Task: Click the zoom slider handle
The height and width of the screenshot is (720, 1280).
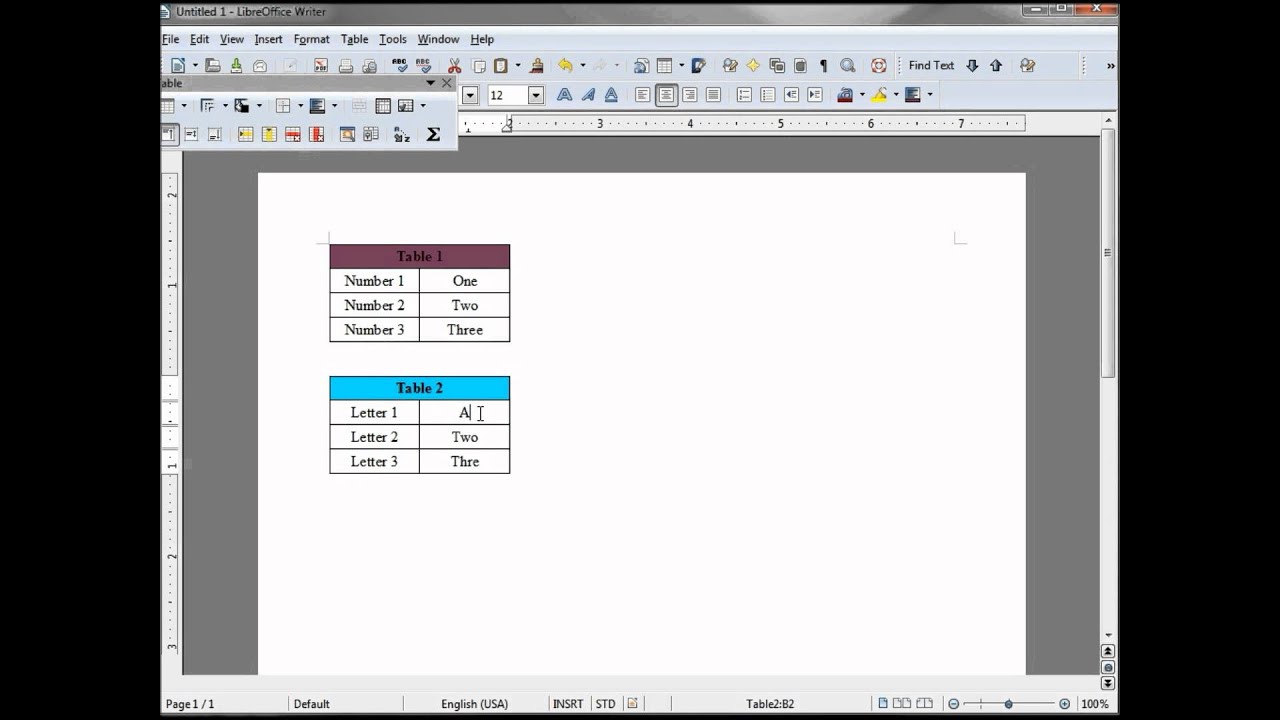Action: pyautogui.click(x=1008, y=704)
